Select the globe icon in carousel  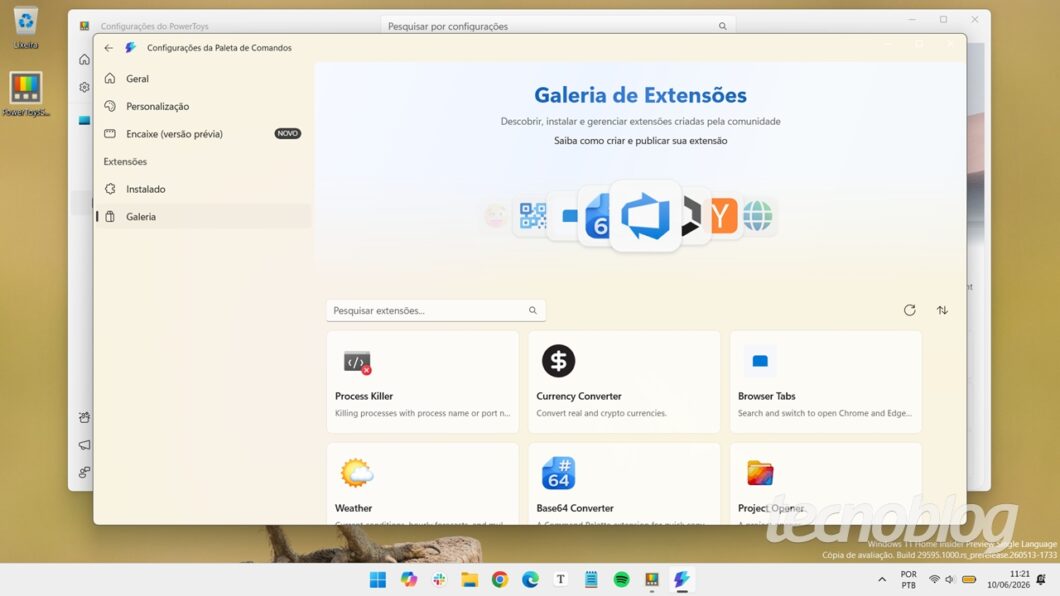[x=758, y=216]
